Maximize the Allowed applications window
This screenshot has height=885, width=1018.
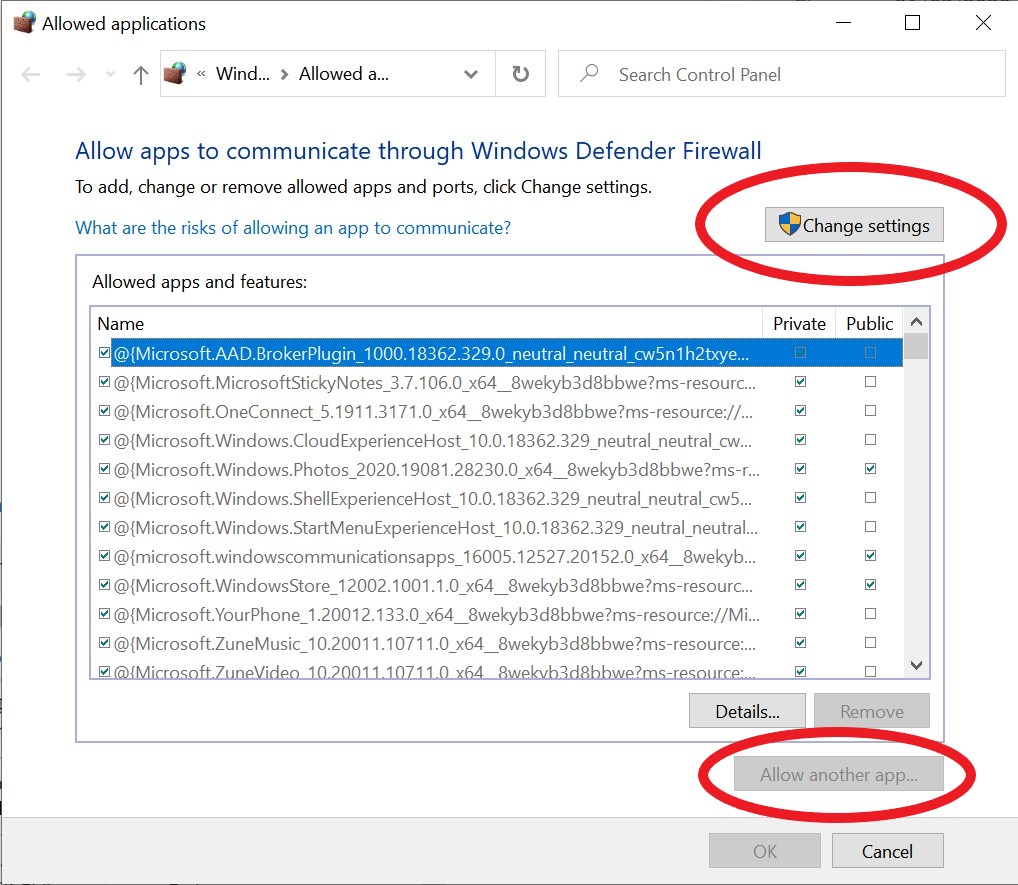[x=912, y=23]
